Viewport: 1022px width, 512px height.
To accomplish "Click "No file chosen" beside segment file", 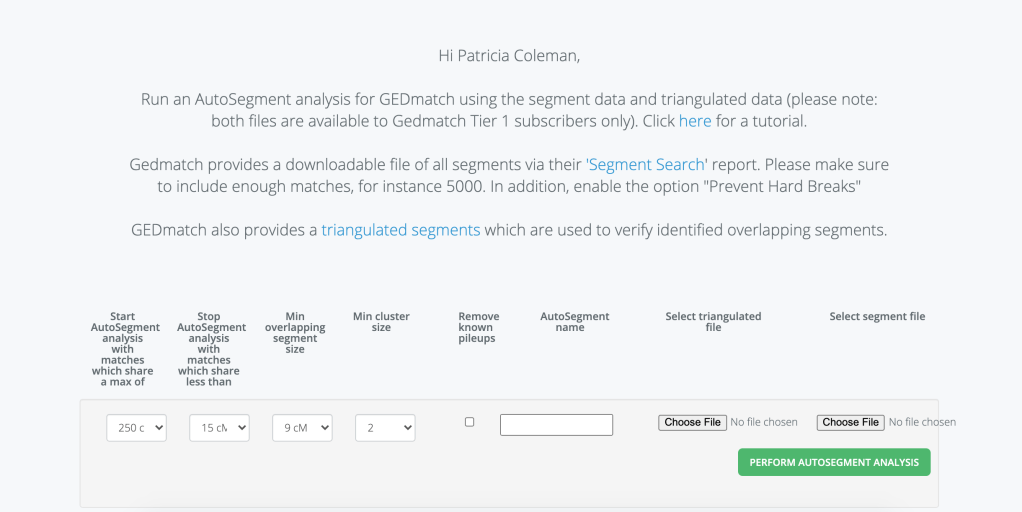I will [x=922, y=422].
